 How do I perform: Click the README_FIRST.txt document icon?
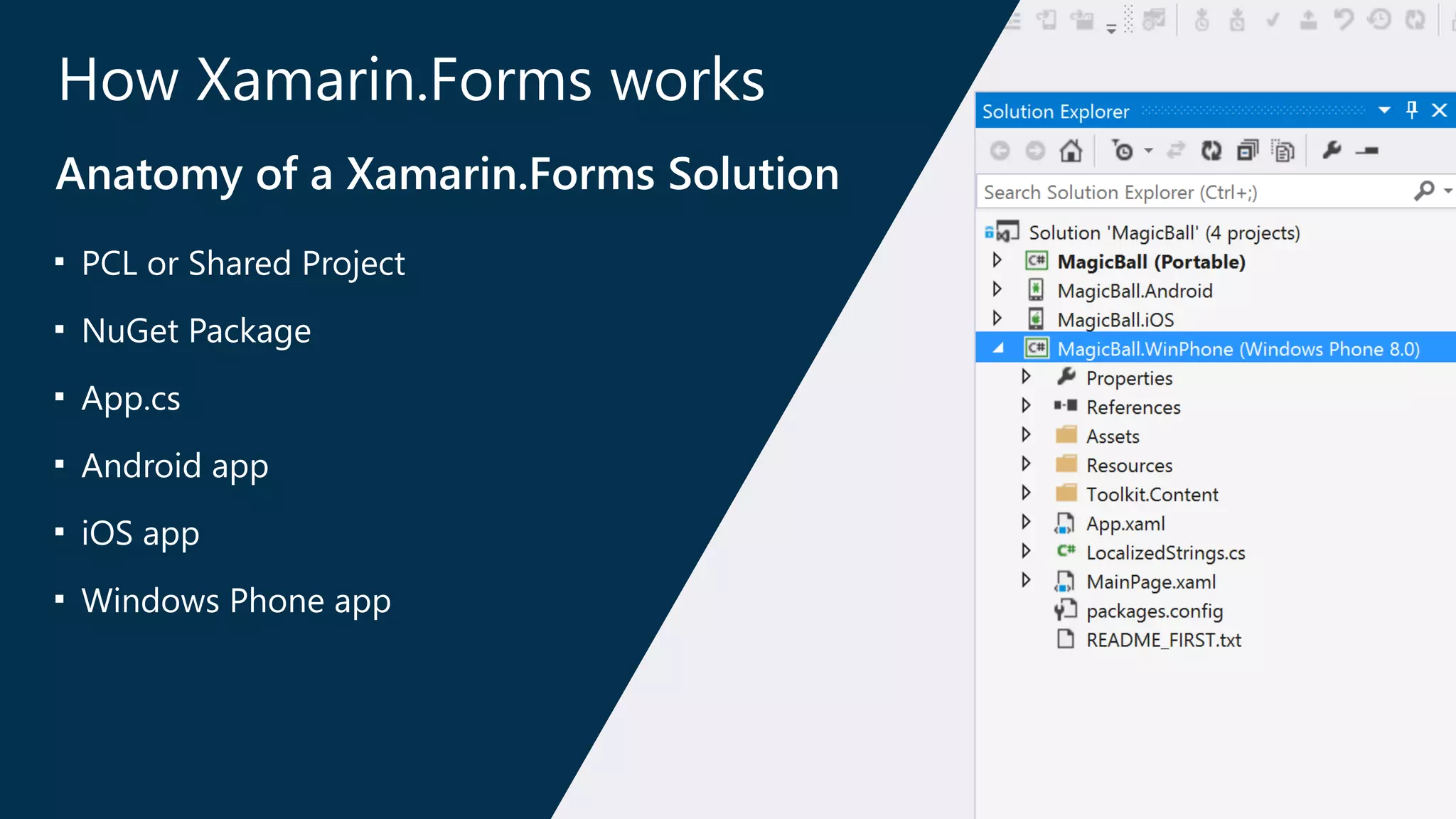(x=1065, y=638)
